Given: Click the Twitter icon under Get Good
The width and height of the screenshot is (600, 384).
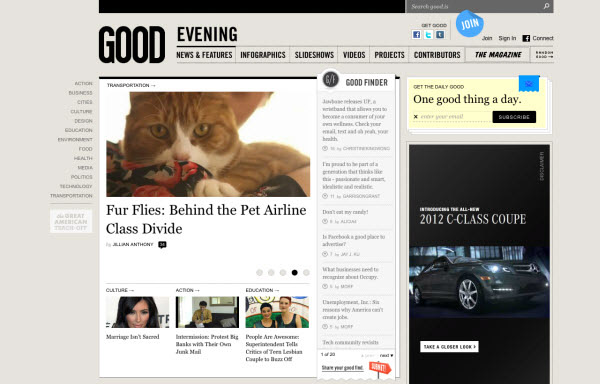Looking at the screenshot, I should tap(428, 34).
